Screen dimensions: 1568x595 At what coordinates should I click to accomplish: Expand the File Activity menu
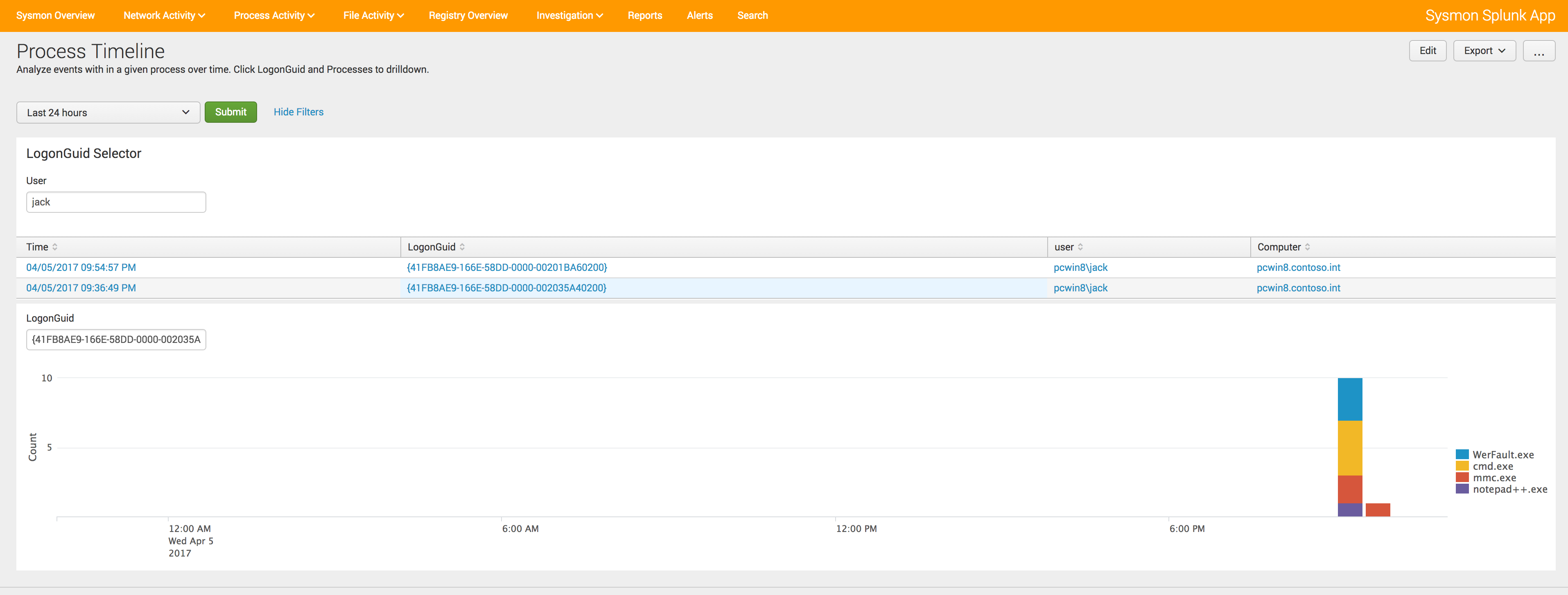(373, 16)
